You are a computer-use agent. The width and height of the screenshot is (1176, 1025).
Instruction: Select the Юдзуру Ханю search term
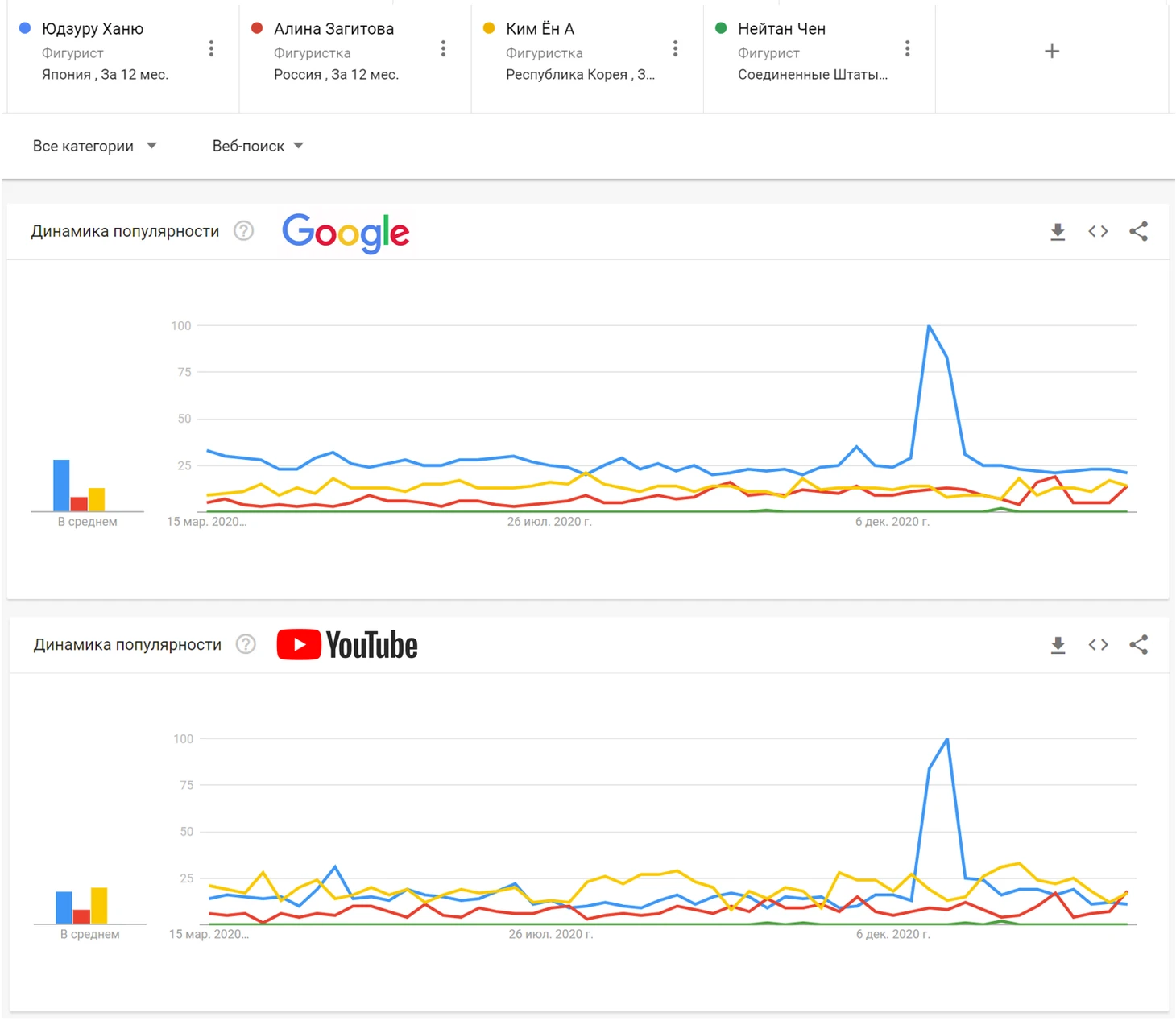pyautogui.click(x=93, y=29)
